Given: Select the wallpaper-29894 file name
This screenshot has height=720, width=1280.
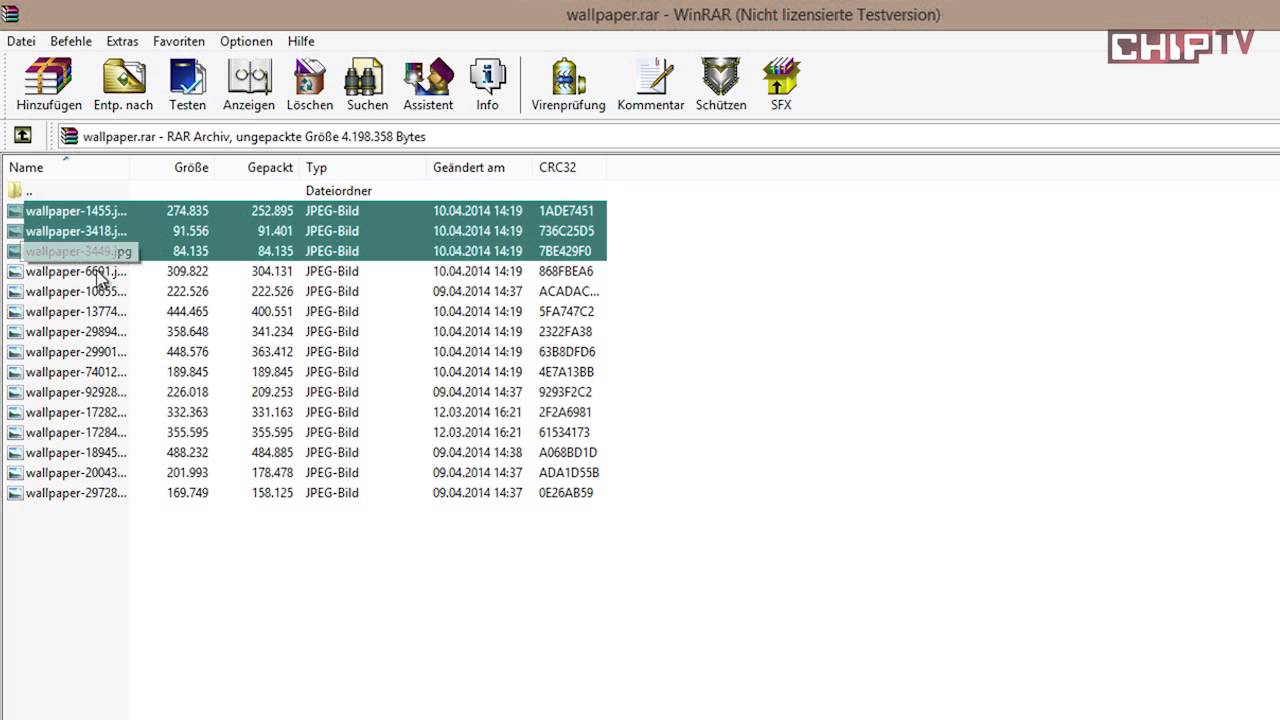Looking at the screenshot, I should [76, 331].
